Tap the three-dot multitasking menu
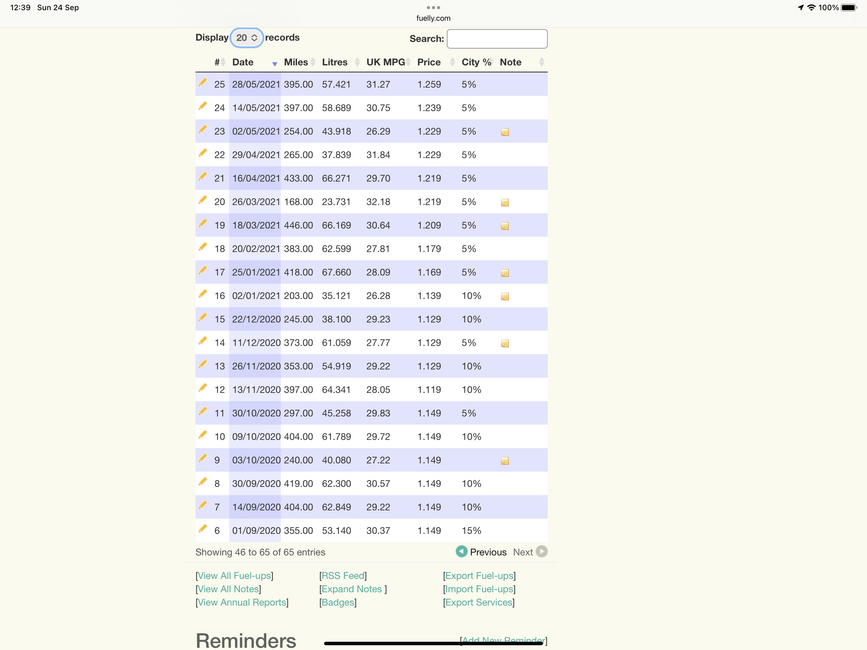The height and width of the screenshot is (650, 867). click(x=434, y=7)
